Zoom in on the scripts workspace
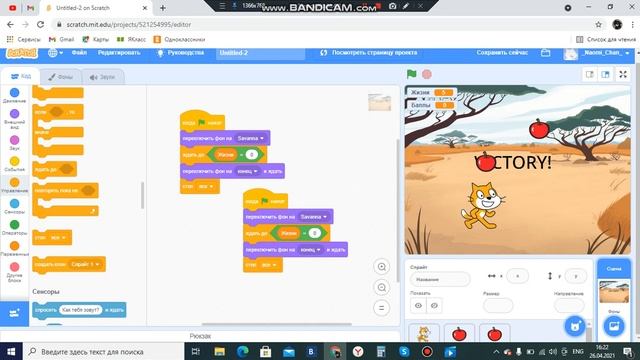 pos(382,267)
